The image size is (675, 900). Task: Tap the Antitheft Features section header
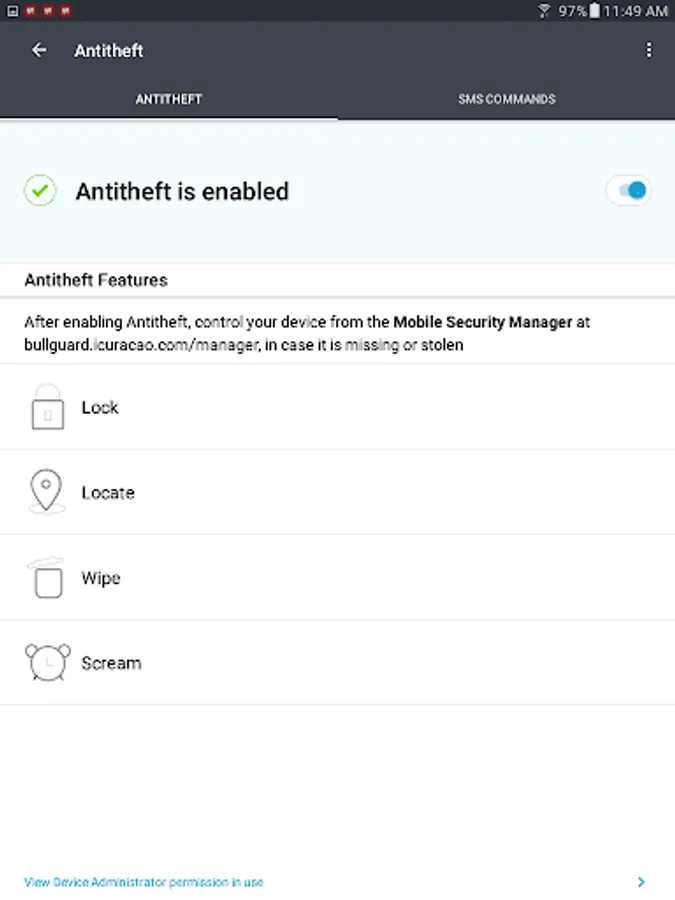pos(96,280)
